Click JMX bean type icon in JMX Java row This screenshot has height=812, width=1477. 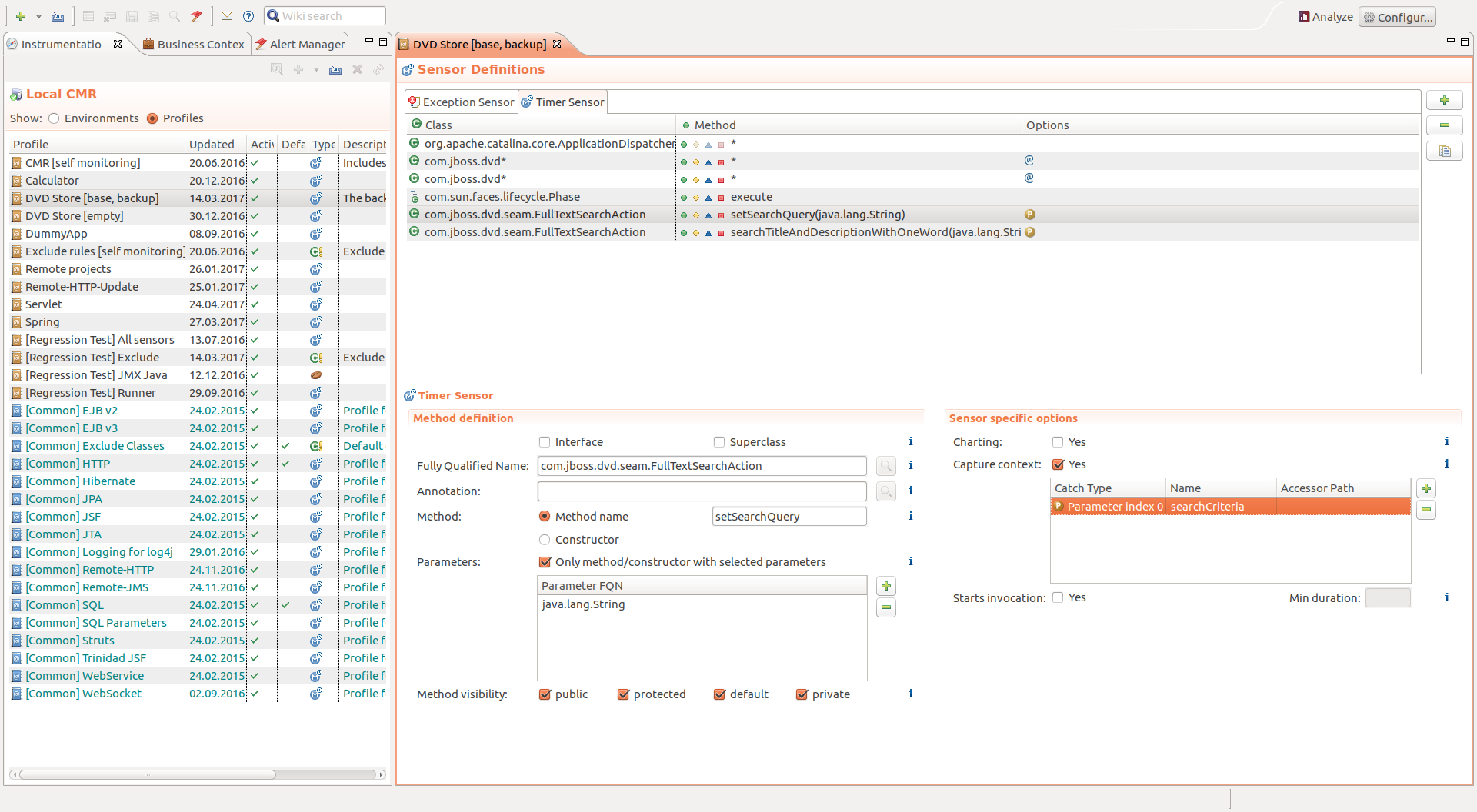coord(316,375)
